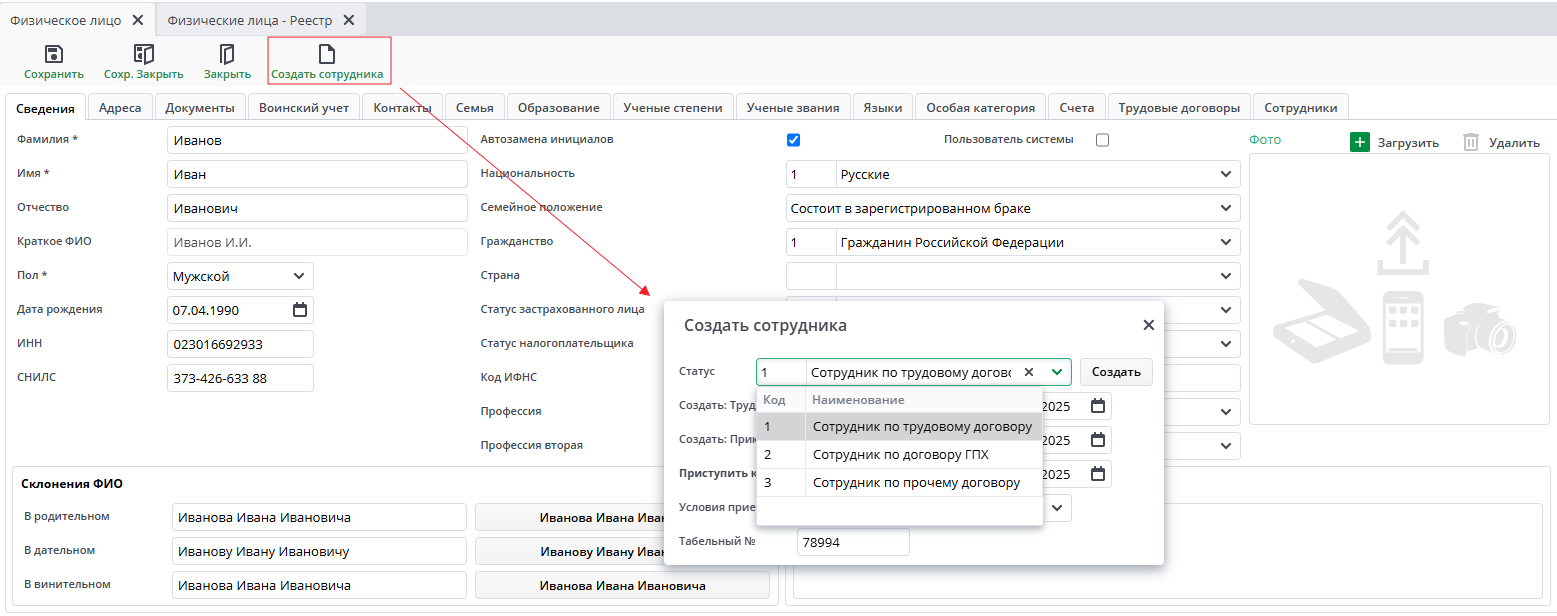
Task: Click the dative case name button
Action: (621, 552)
